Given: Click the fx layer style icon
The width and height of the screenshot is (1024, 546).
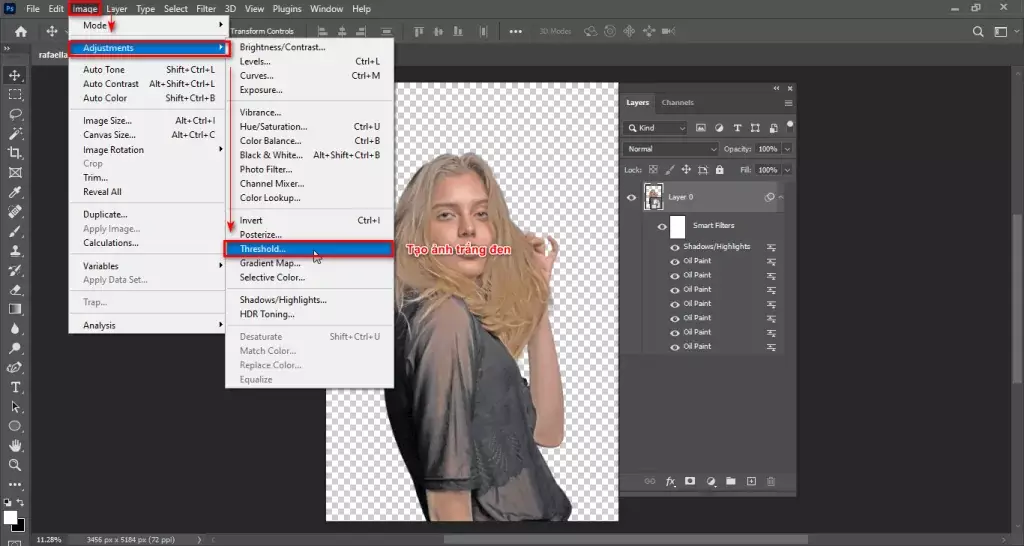Looking at the screenshot, I should pyautogui.click(x=670, y=481).
